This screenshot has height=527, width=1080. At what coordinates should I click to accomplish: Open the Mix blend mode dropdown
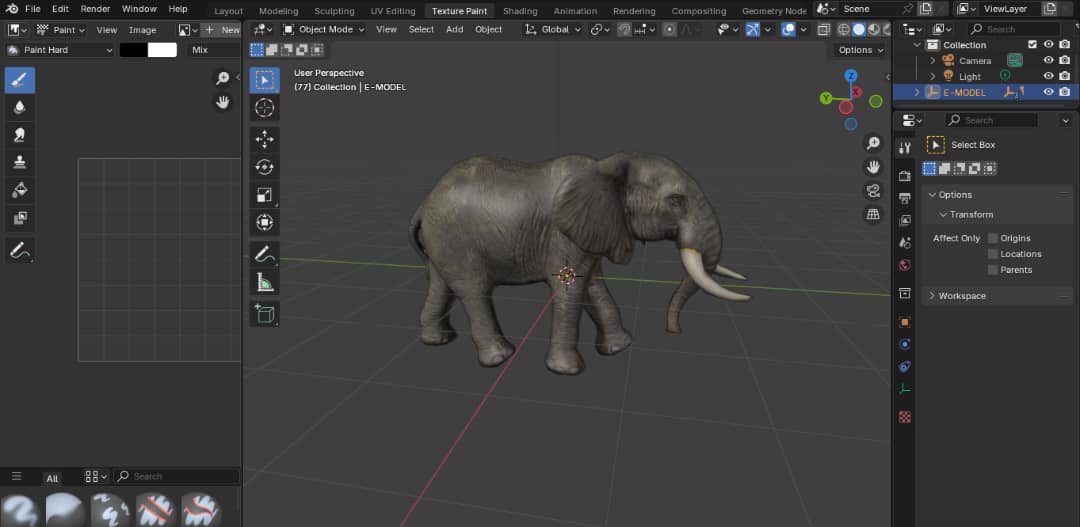[x=214, y=50]
